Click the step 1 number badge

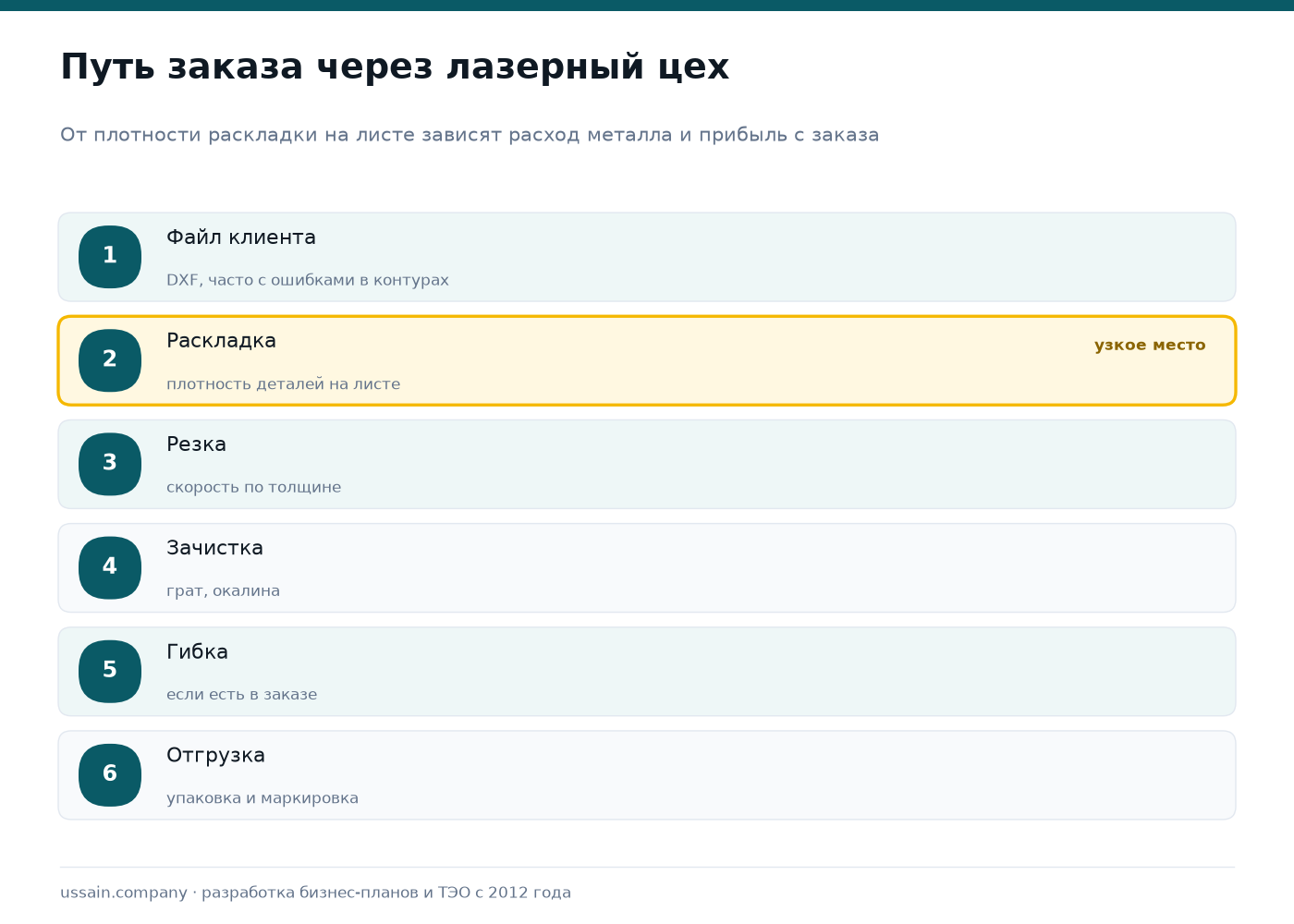pyautogui.click(x=110, y=257)
